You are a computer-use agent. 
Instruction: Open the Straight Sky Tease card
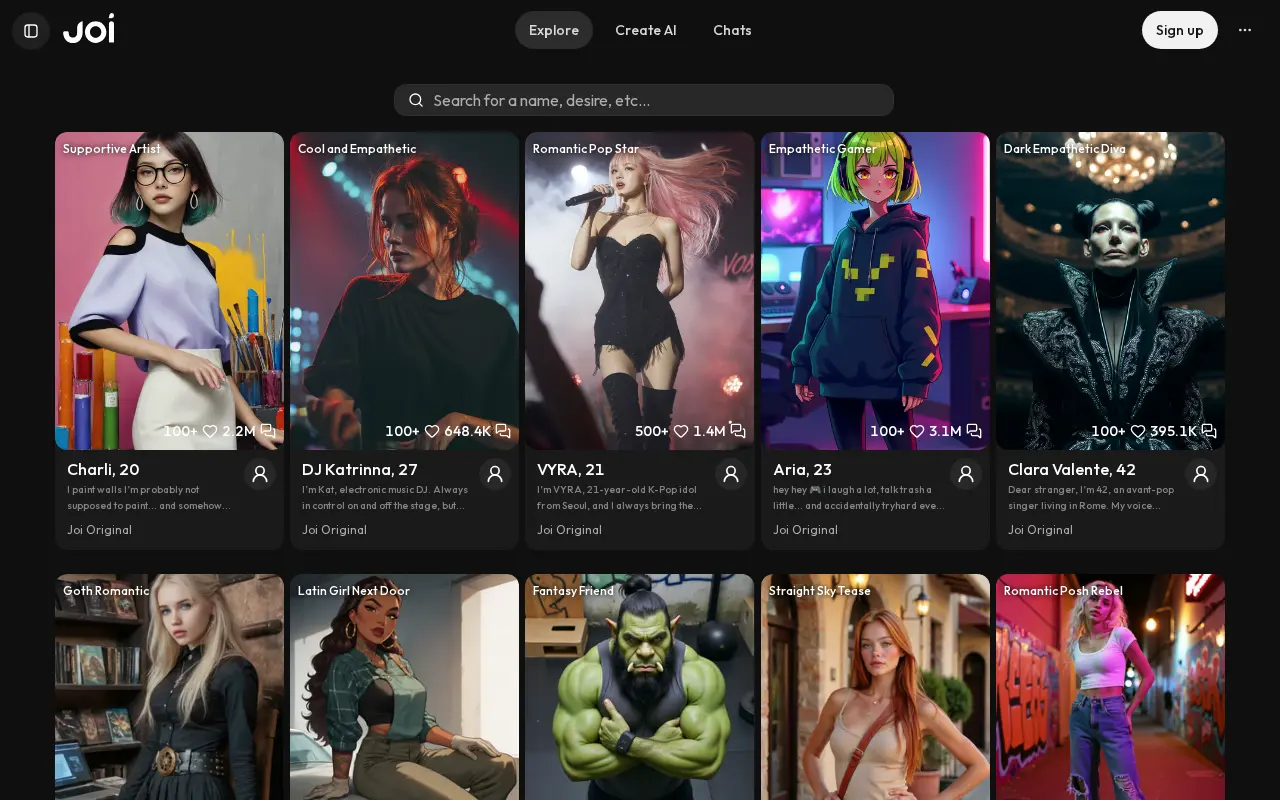pos(875,687)
